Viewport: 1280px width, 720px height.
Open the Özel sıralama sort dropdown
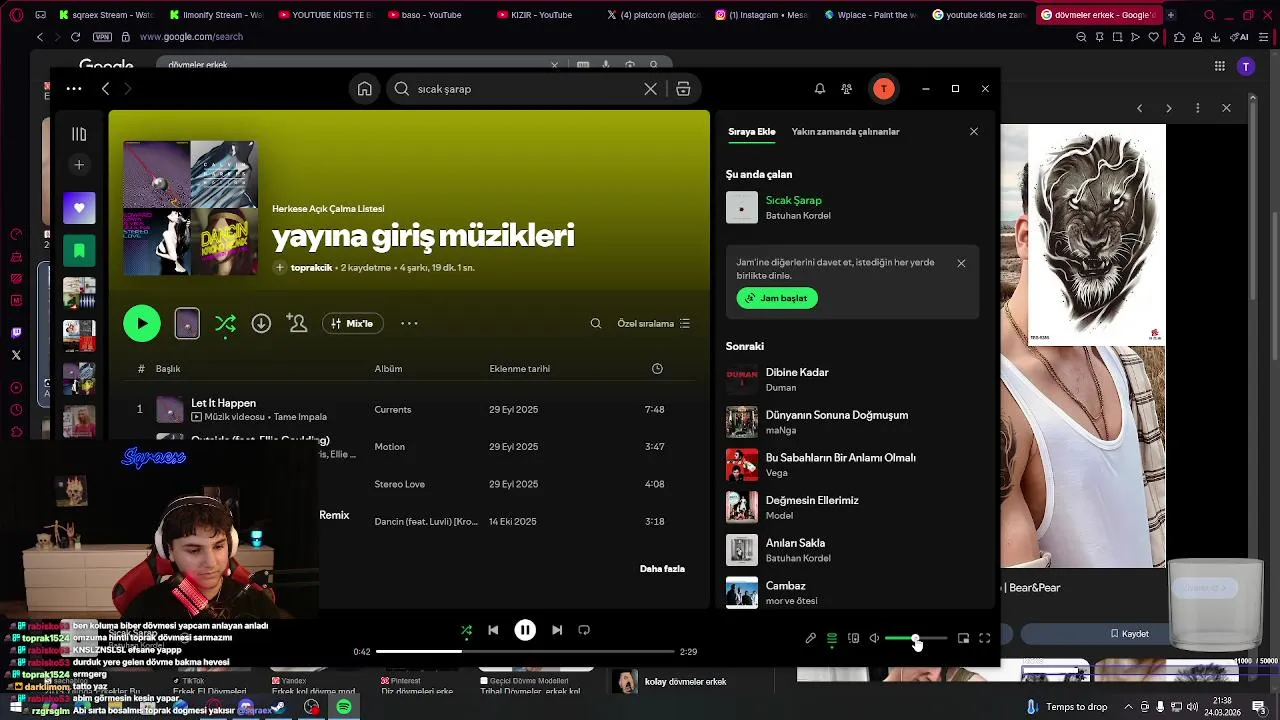[653, 324]
